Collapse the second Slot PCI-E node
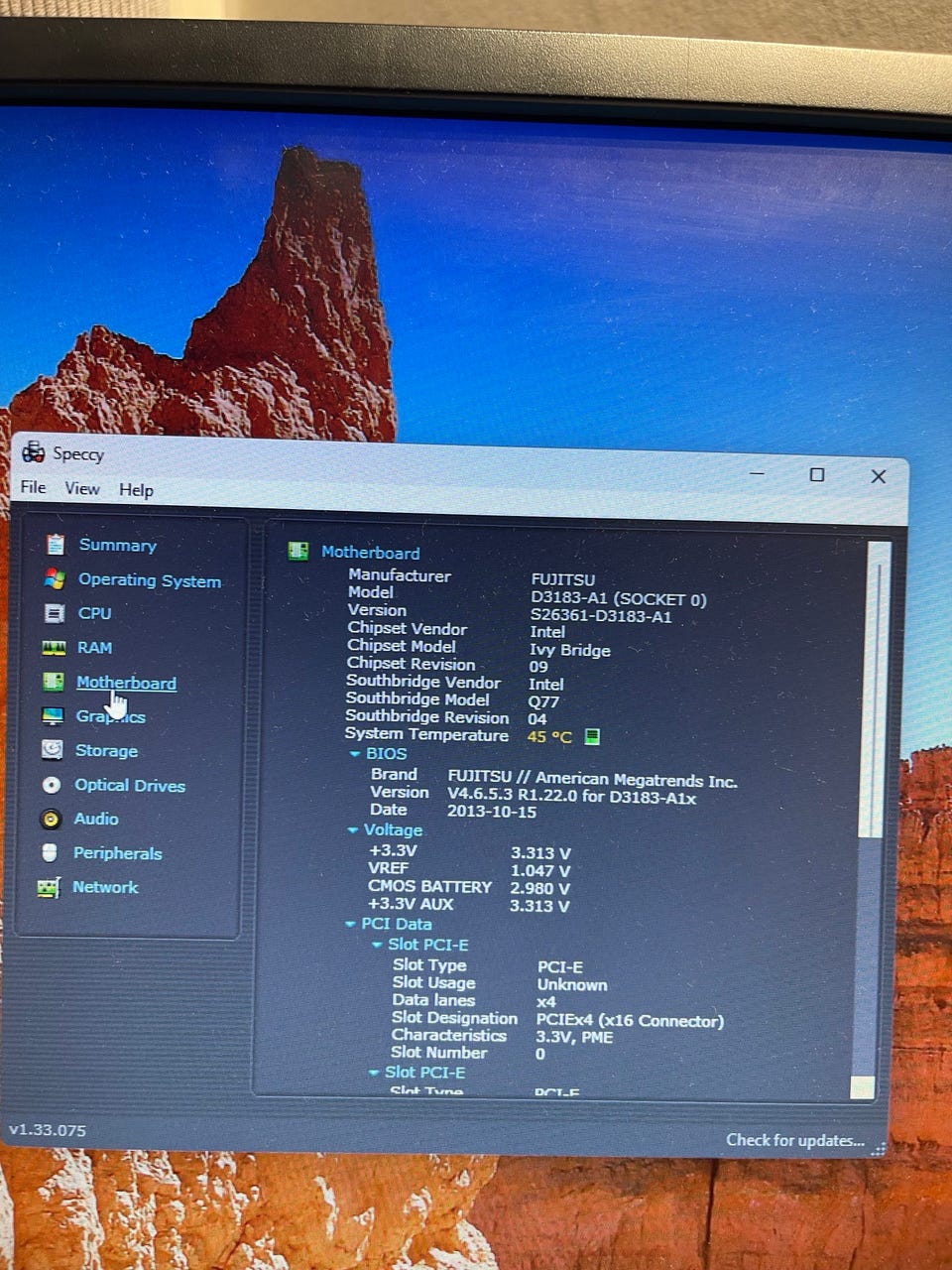The width and height of the screenshot is (952, 1270). [x=374, y=1073]
